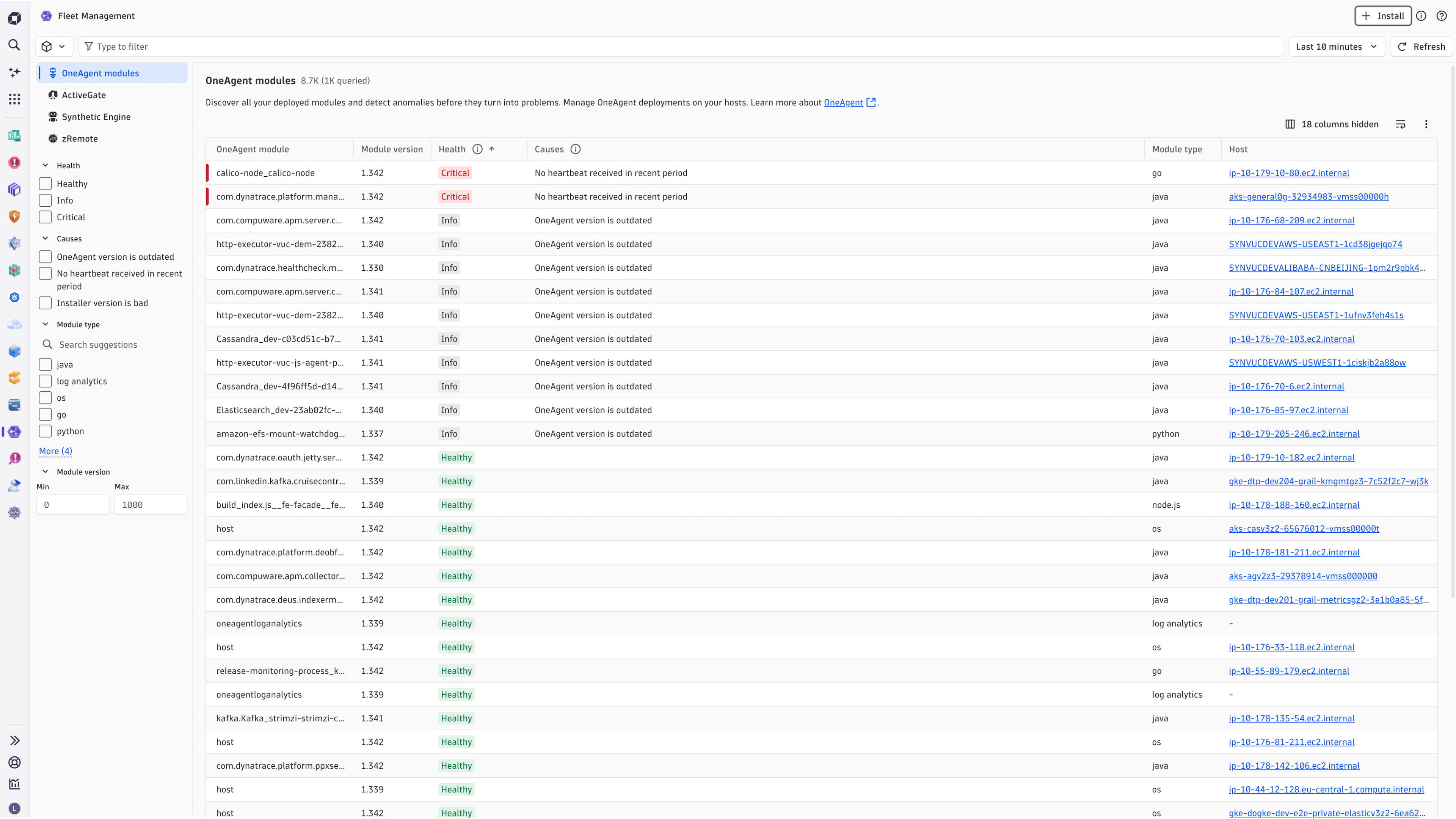Open the Kubernetes wheel icon in sidebar
This screenshot has width=1456, height=819.
tap(14, 297)
